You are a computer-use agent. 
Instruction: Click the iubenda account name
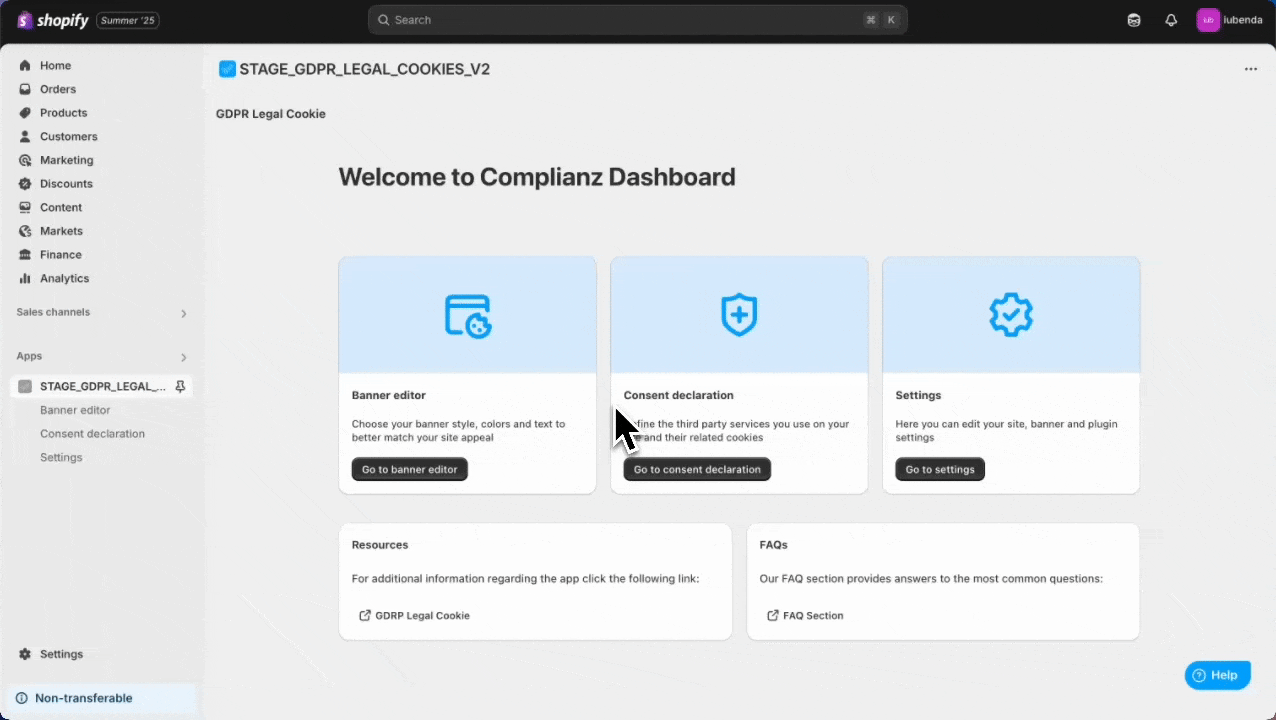point(1243,20)
